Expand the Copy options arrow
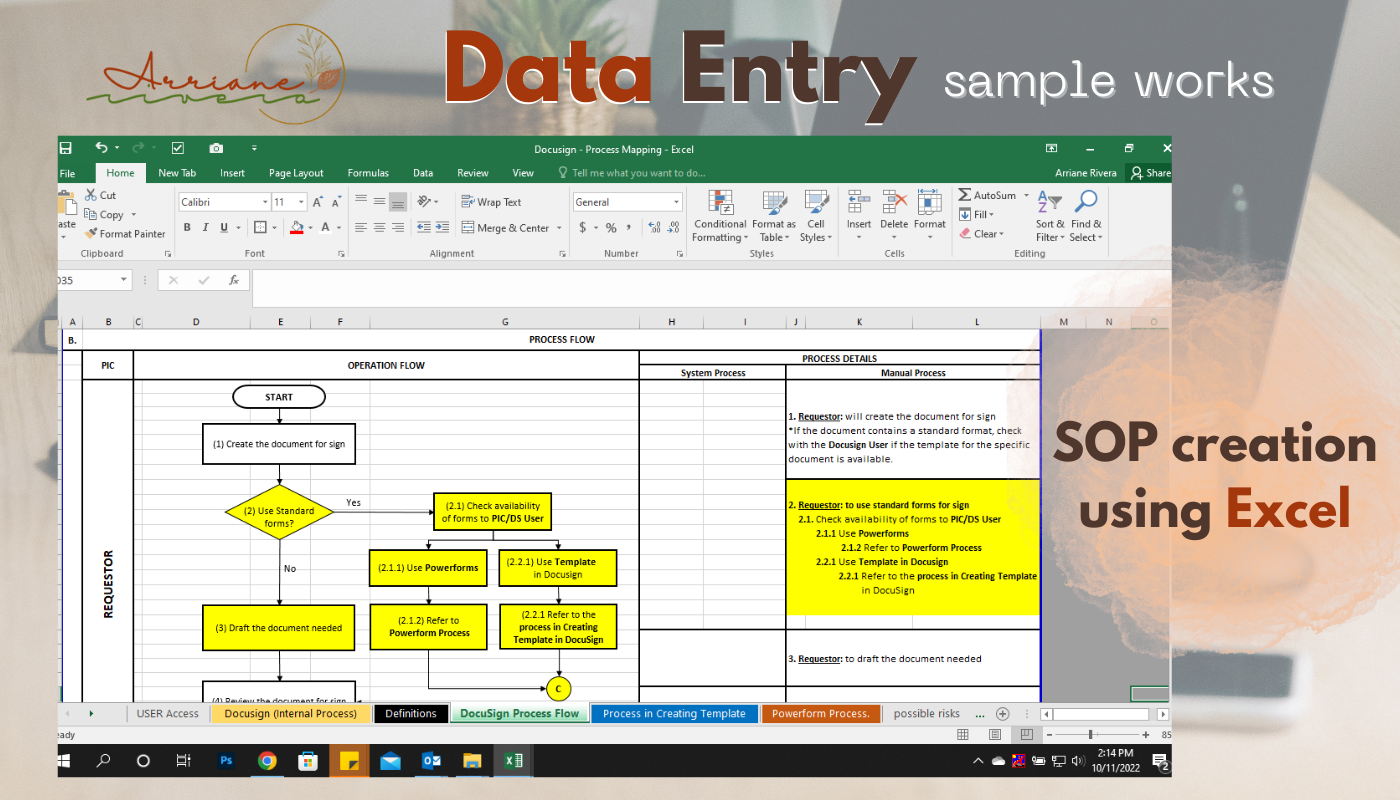This screenshot has height=800, width=1400. click(133, 215)
